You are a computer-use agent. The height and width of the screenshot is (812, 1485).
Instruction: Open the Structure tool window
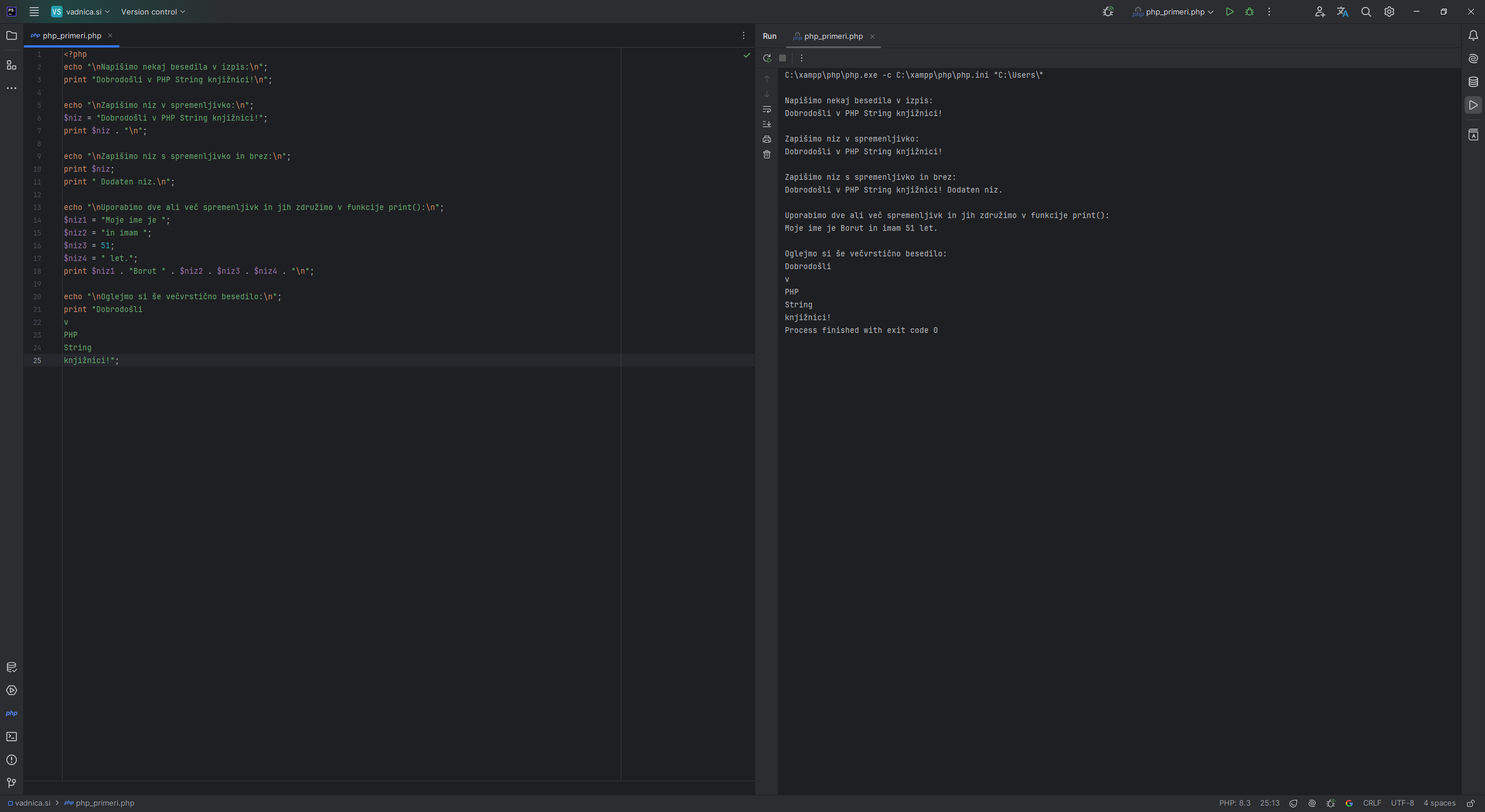pos(12,65)
